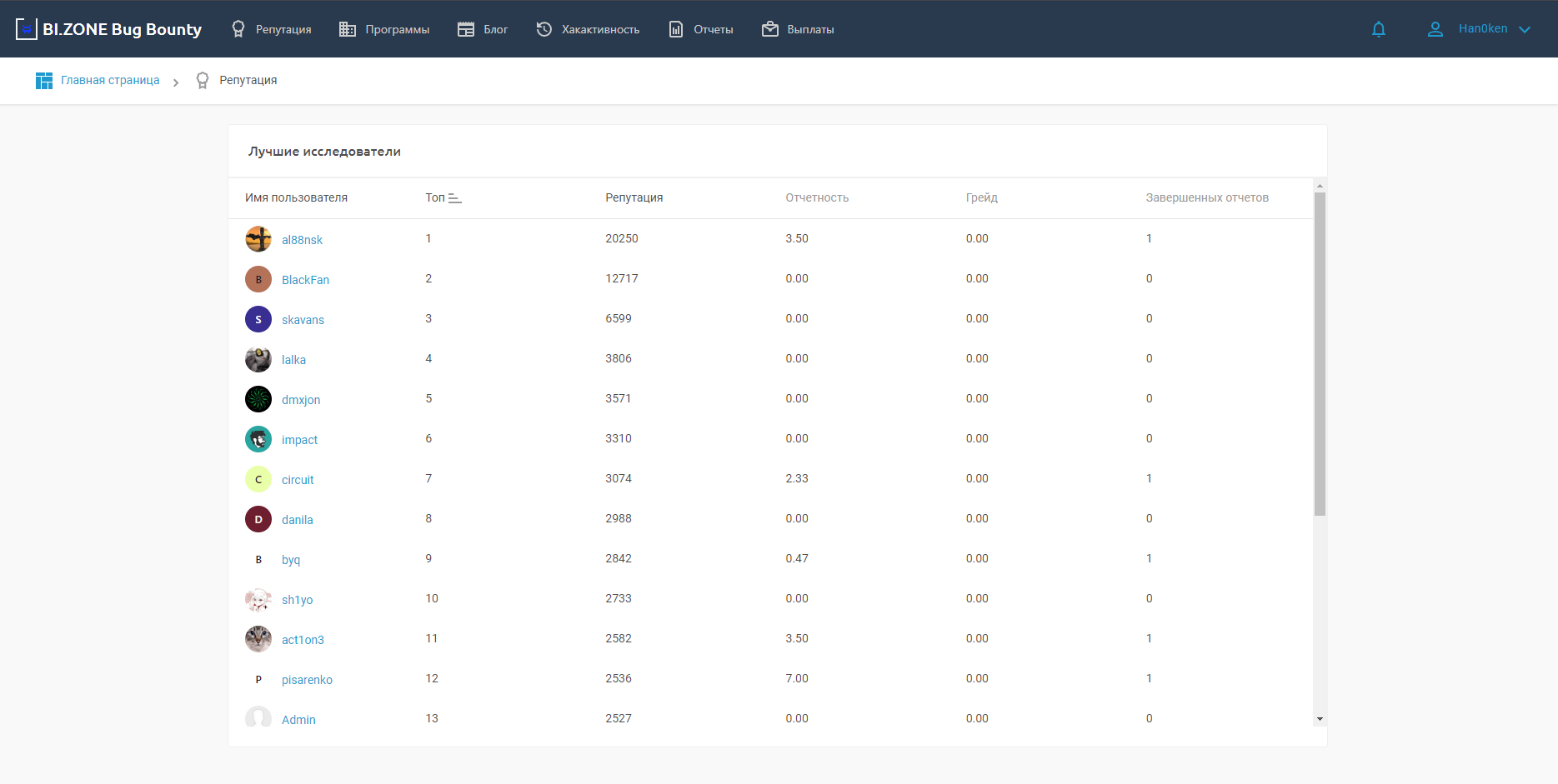Image resolution: width=1558 pixels, height=784 pixels.
Task: Click the table's vertical scrollbar thumb
Action: (1320, 354)
